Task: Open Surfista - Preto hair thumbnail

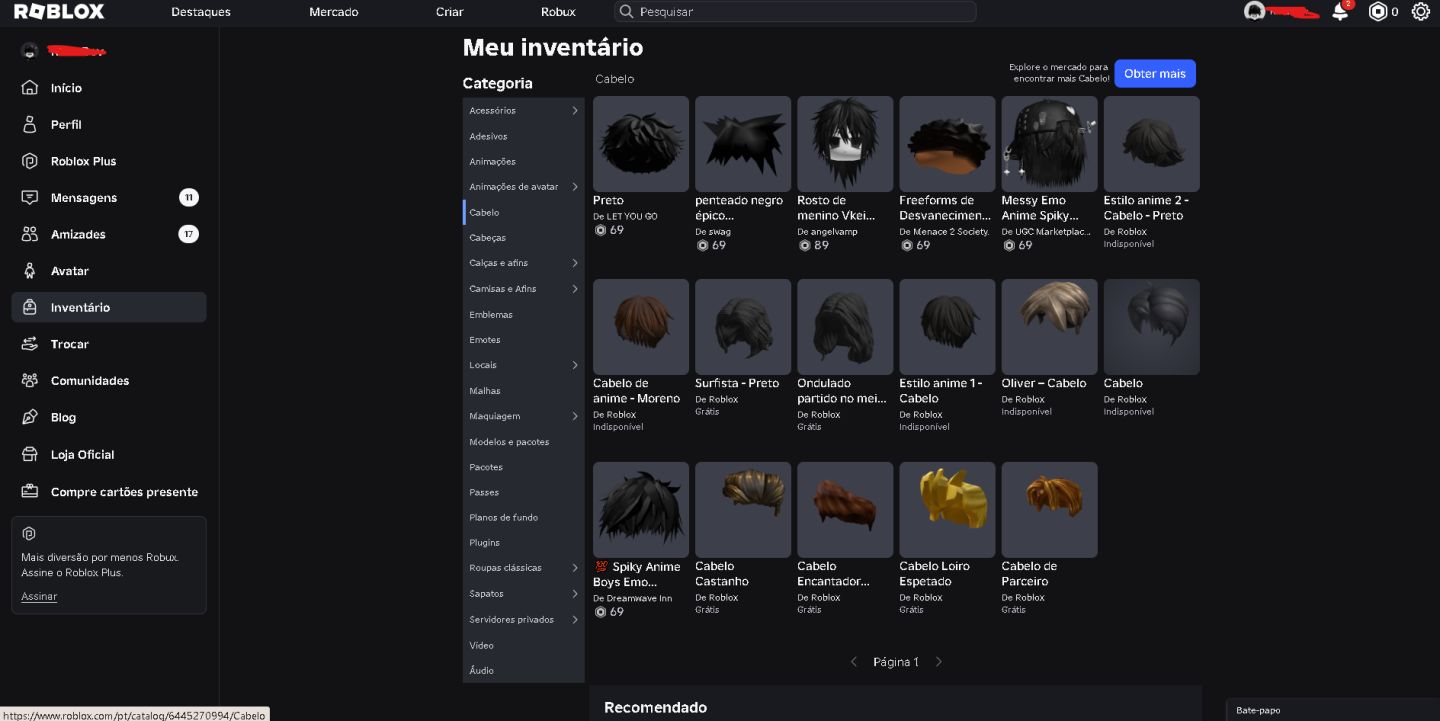Action: (x=743, y=327)
